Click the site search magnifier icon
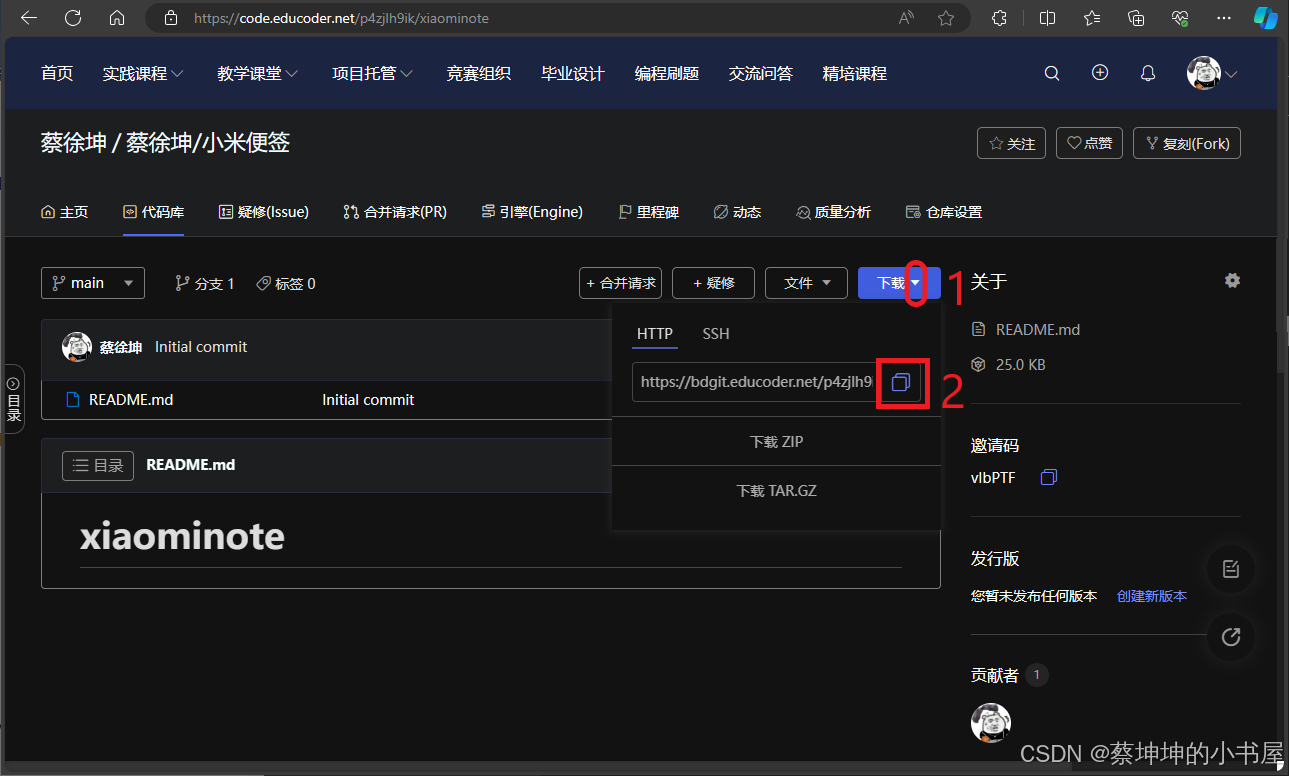Screen dimensions: 1289x776 coord(1052,73)
